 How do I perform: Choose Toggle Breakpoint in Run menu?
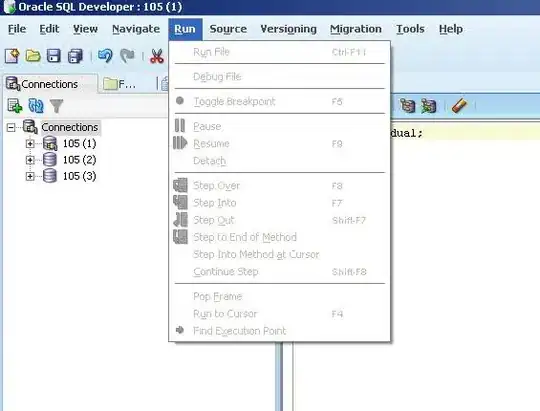point(279,102)
